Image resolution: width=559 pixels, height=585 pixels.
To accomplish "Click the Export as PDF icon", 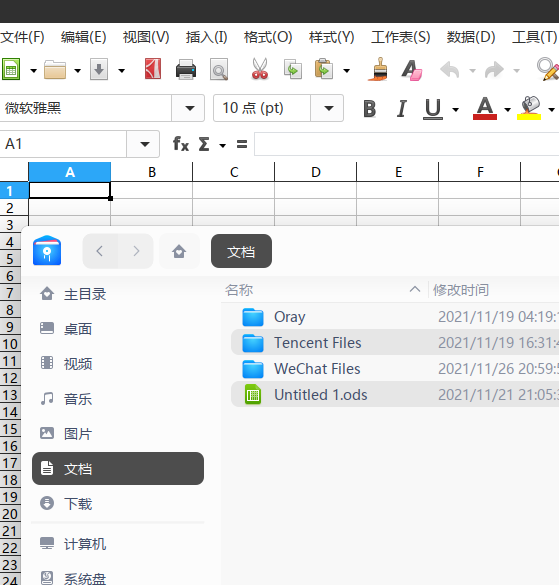I will point(153,69).
